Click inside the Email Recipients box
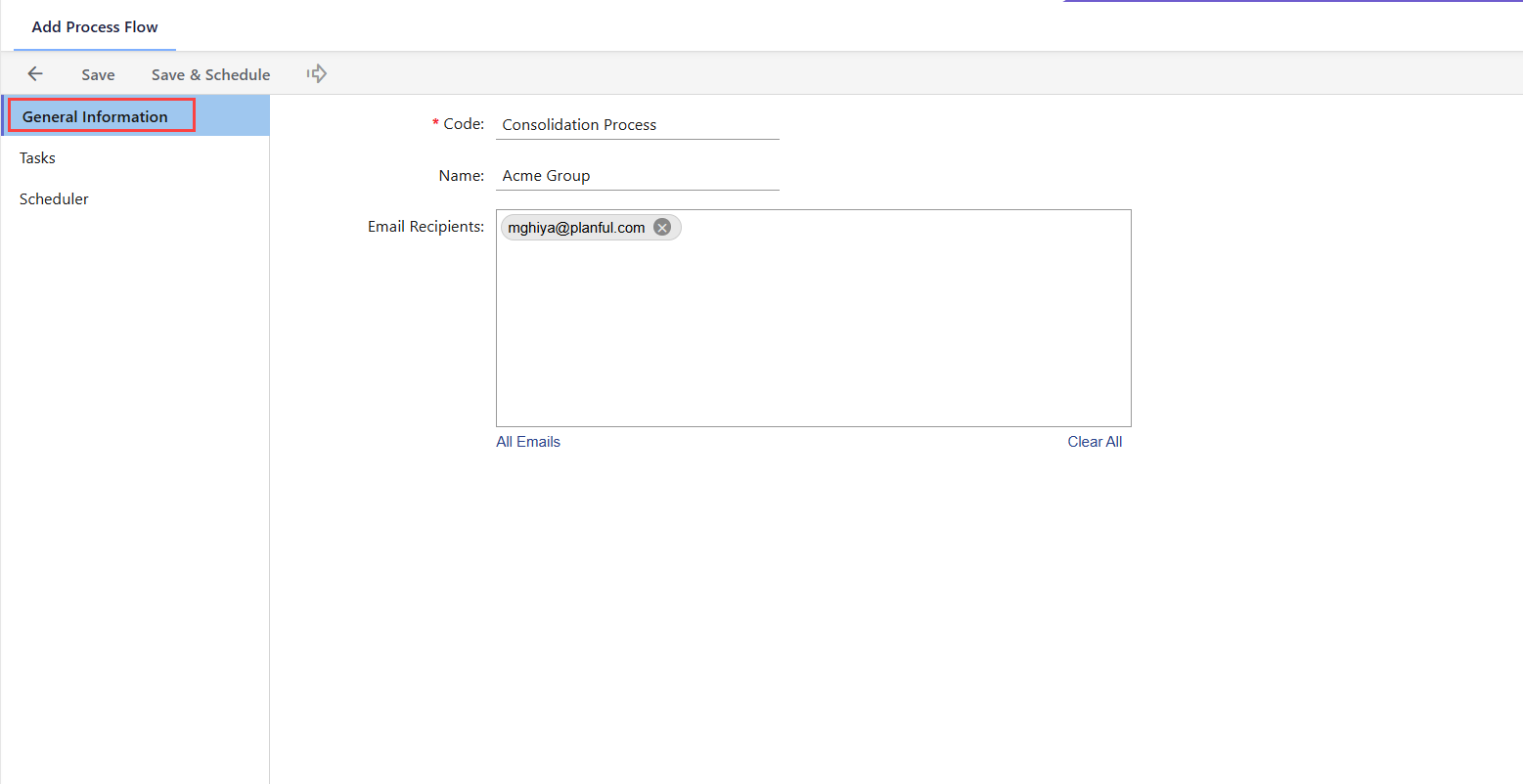The image size is (1523, 784). click(814, 318)
